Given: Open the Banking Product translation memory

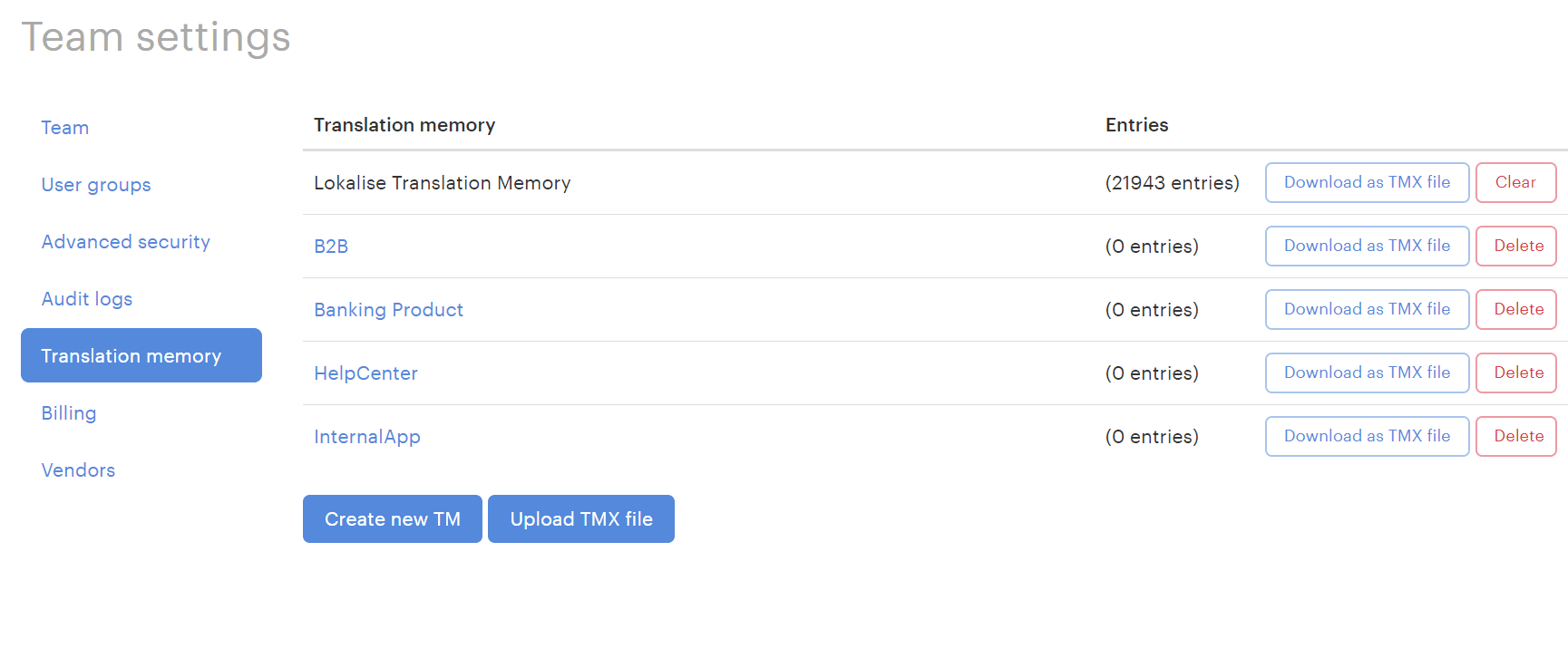Looking at the screenshot, I should pos(388,310).
